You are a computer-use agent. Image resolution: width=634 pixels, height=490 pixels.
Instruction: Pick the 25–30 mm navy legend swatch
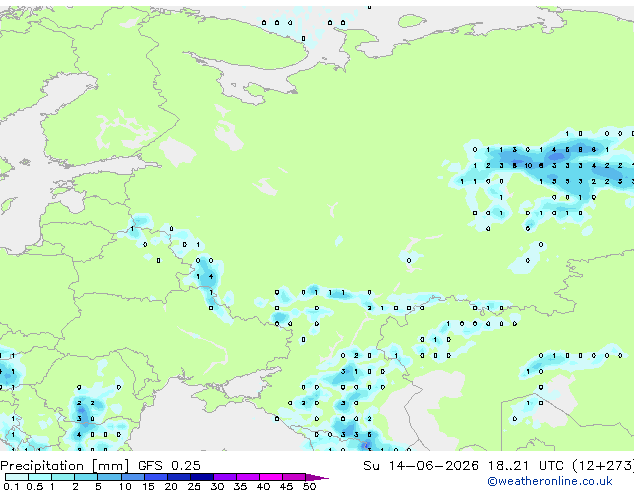click(201, 477)
